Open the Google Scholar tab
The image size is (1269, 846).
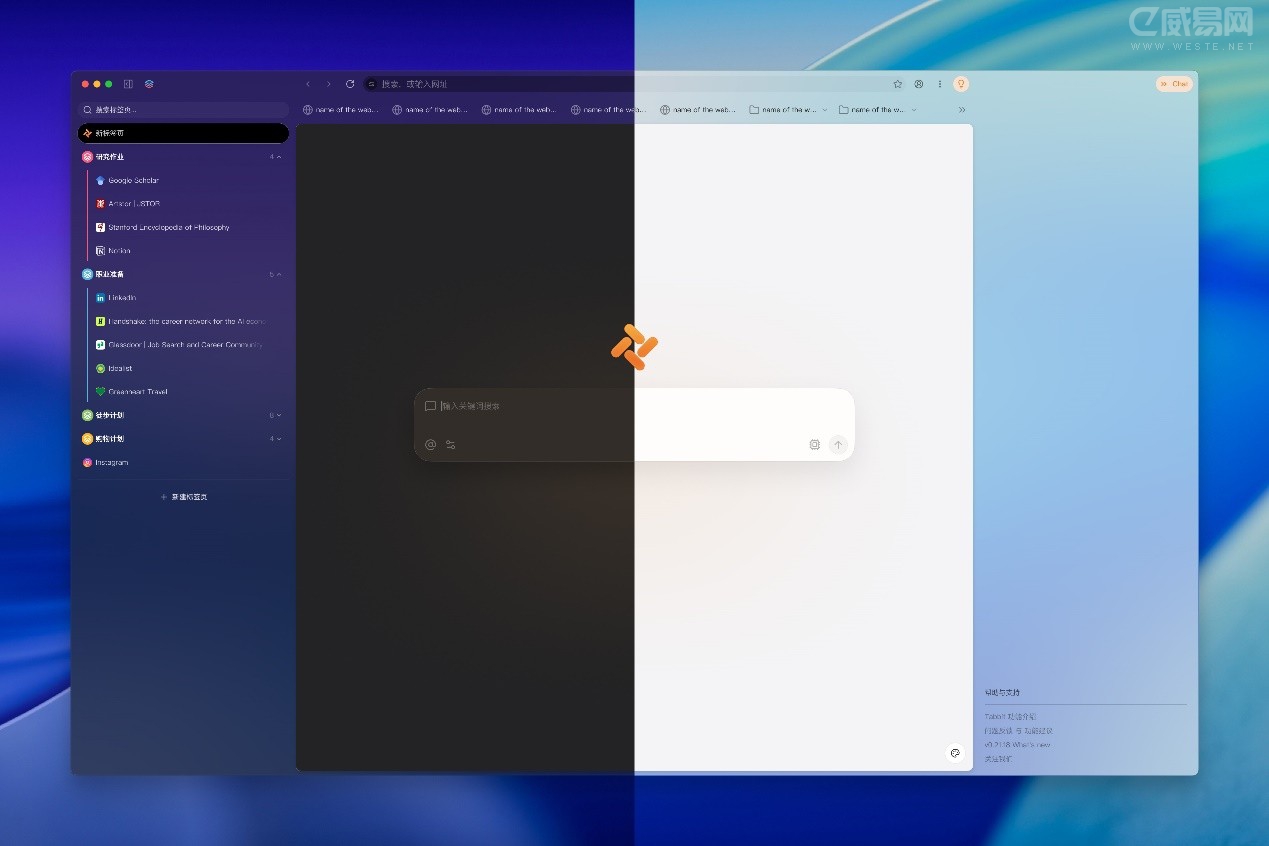133,181
